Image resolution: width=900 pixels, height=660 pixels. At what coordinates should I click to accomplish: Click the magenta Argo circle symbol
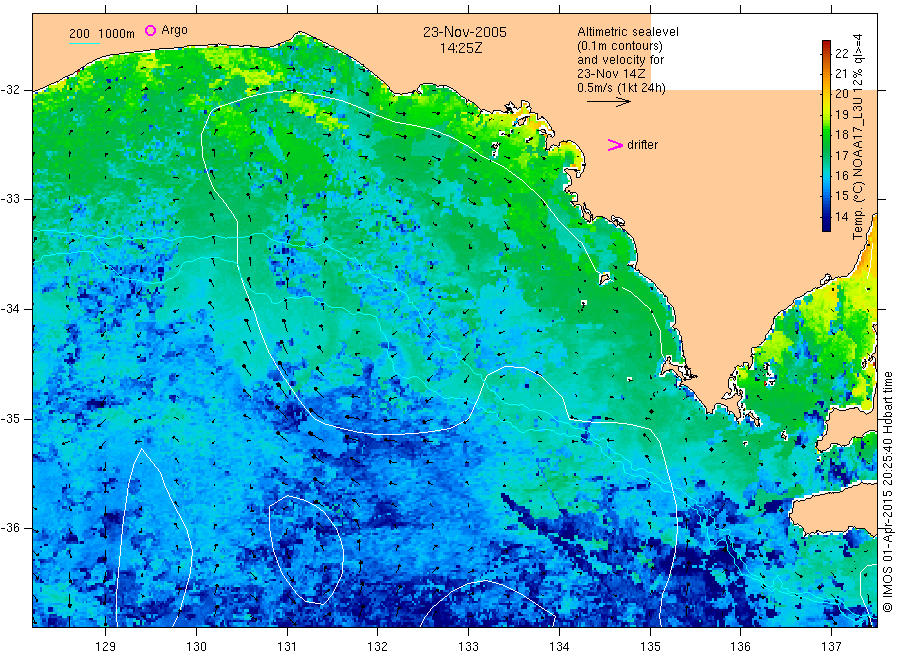tap(150, 30)
